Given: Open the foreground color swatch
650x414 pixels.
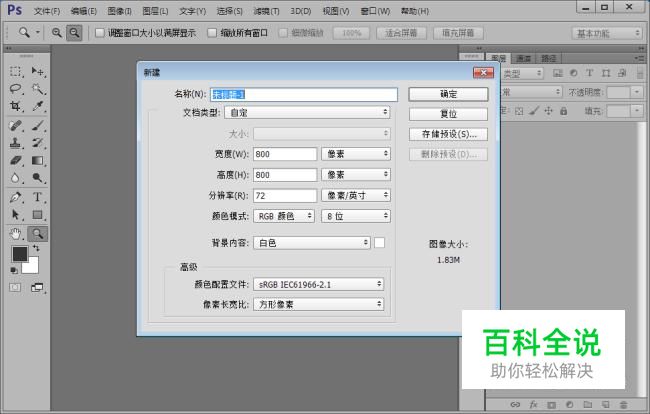Looking at the screenshot, I should point(19,254).
